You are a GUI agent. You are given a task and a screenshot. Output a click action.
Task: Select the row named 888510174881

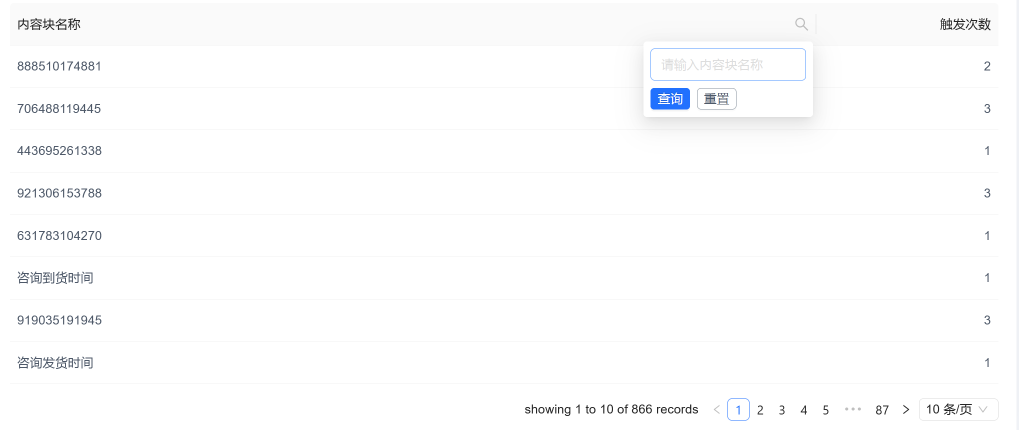(504, 66)
